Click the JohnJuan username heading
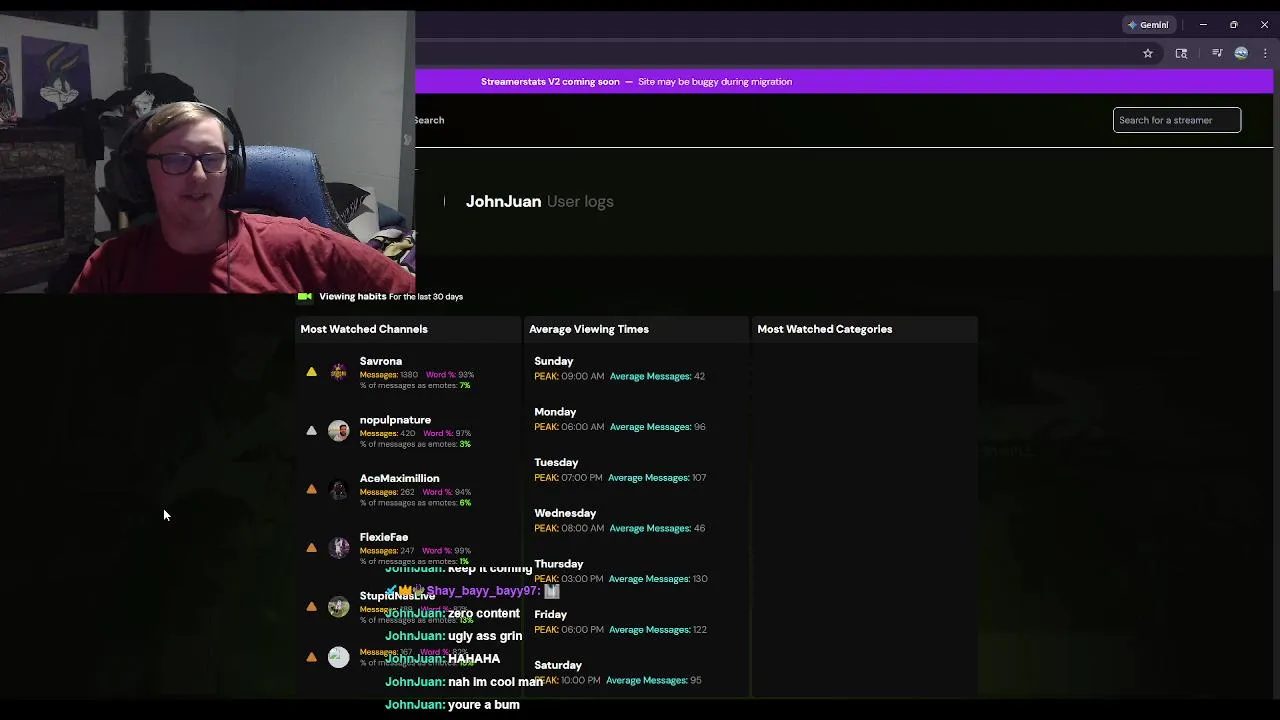Viewport: 1280px width, 720px height. pyautogui.click(x=503, y=201)
